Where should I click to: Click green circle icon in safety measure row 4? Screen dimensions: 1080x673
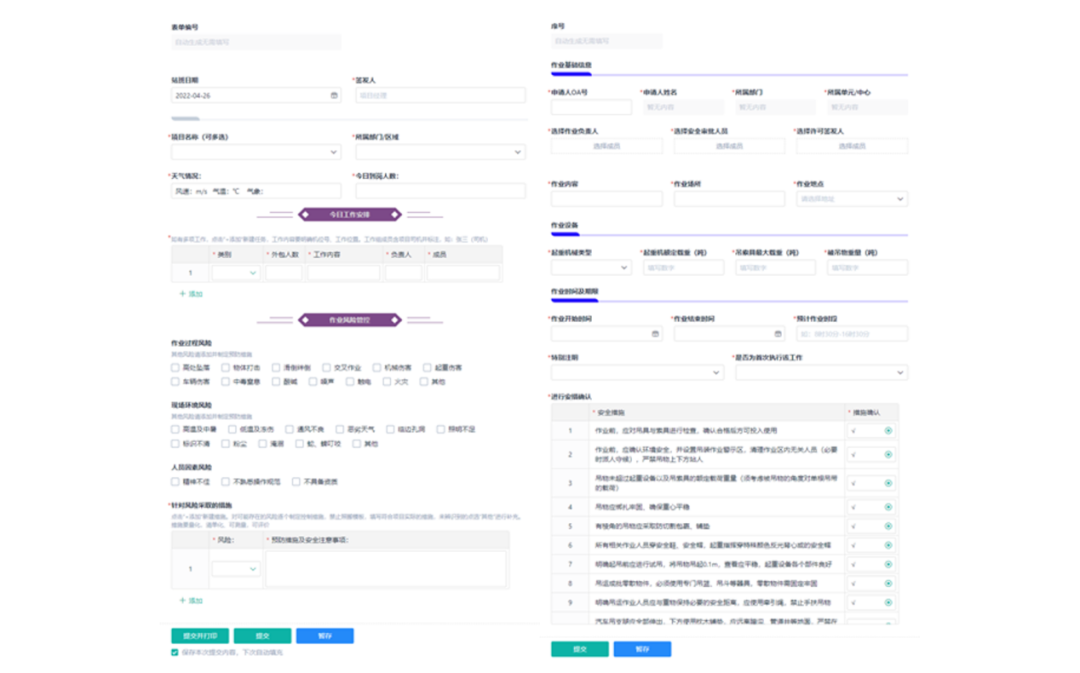click(888, 507)
